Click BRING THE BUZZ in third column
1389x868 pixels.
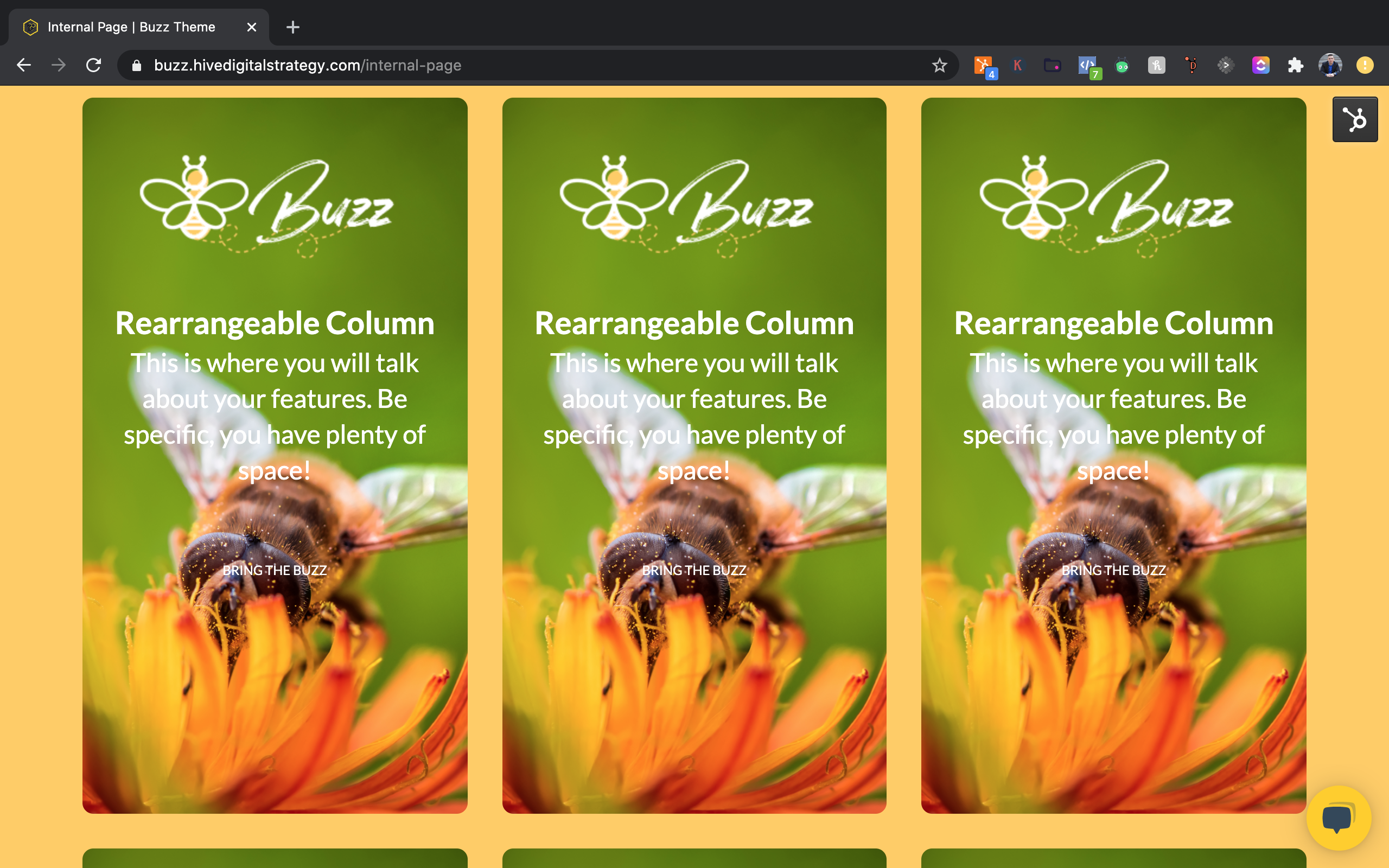[1113, 570]
